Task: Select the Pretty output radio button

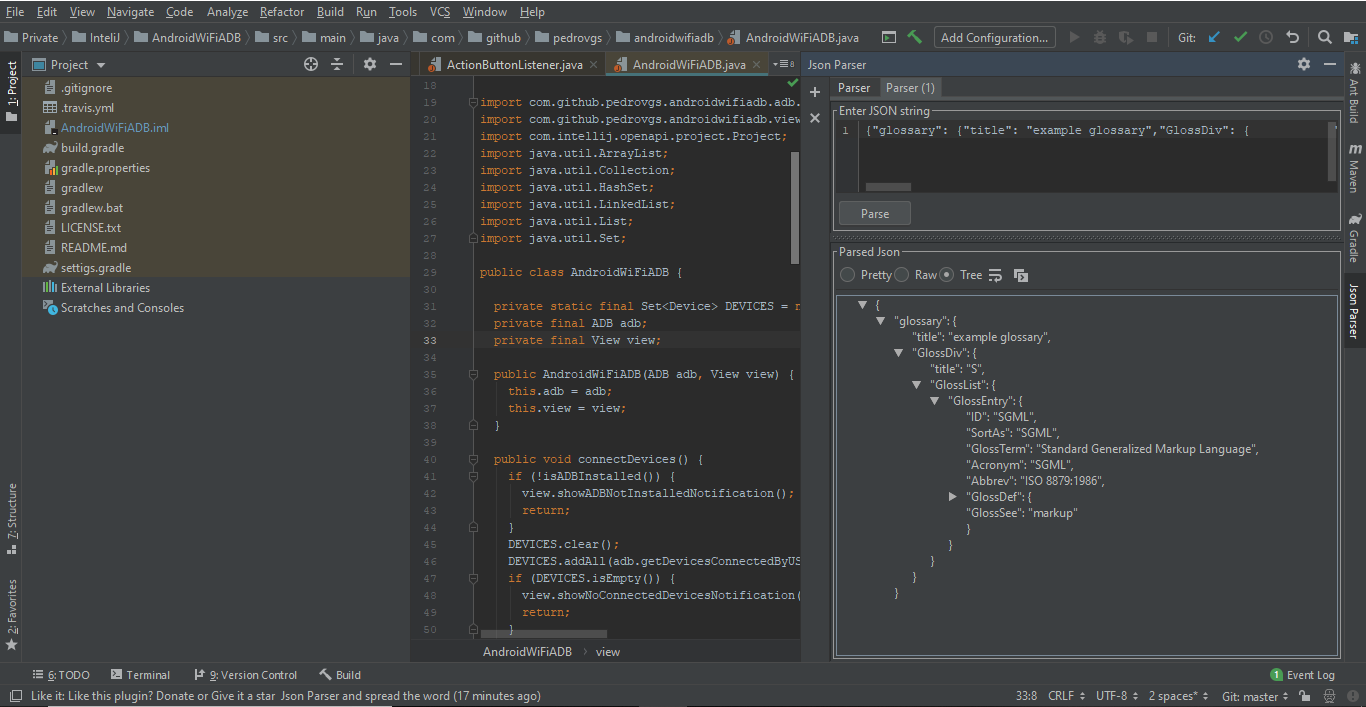Action: 848,274
